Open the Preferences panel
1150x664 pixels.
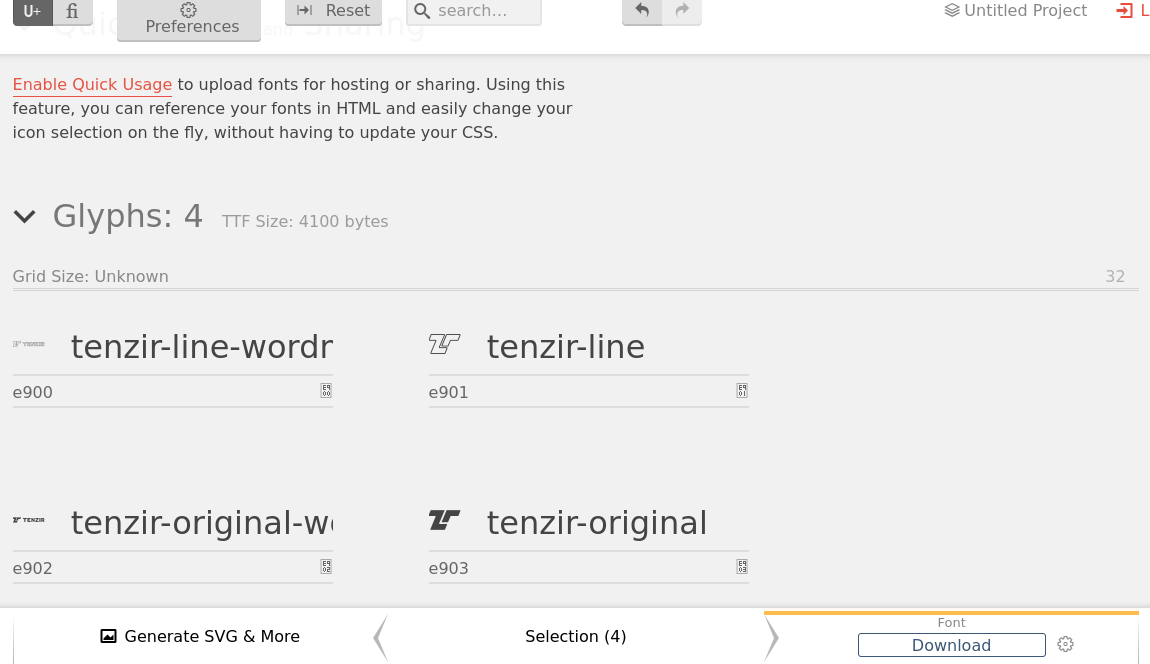(x=188, y=20)
